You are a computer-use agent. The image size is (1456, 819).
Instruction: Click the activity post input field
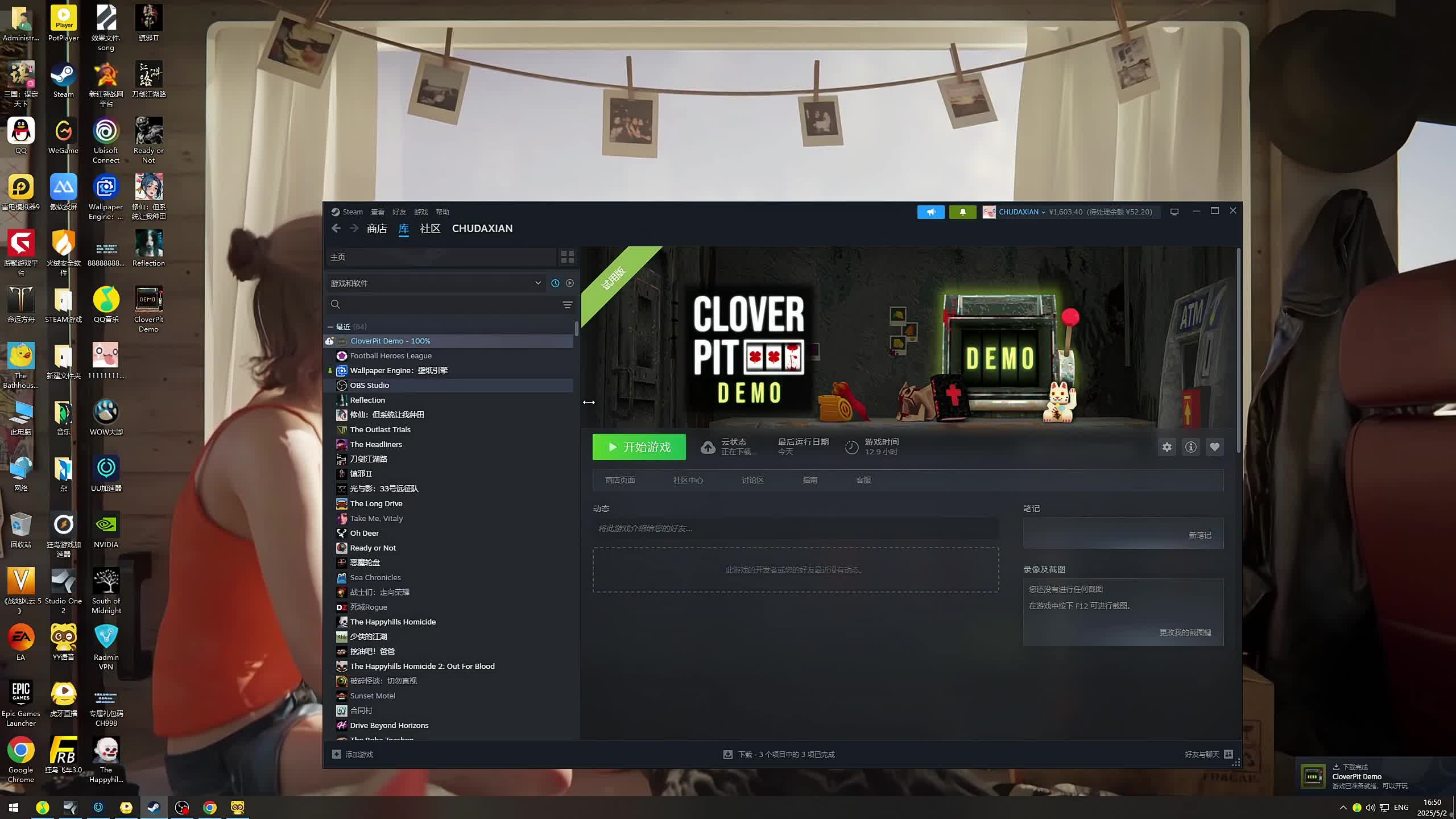795,528
